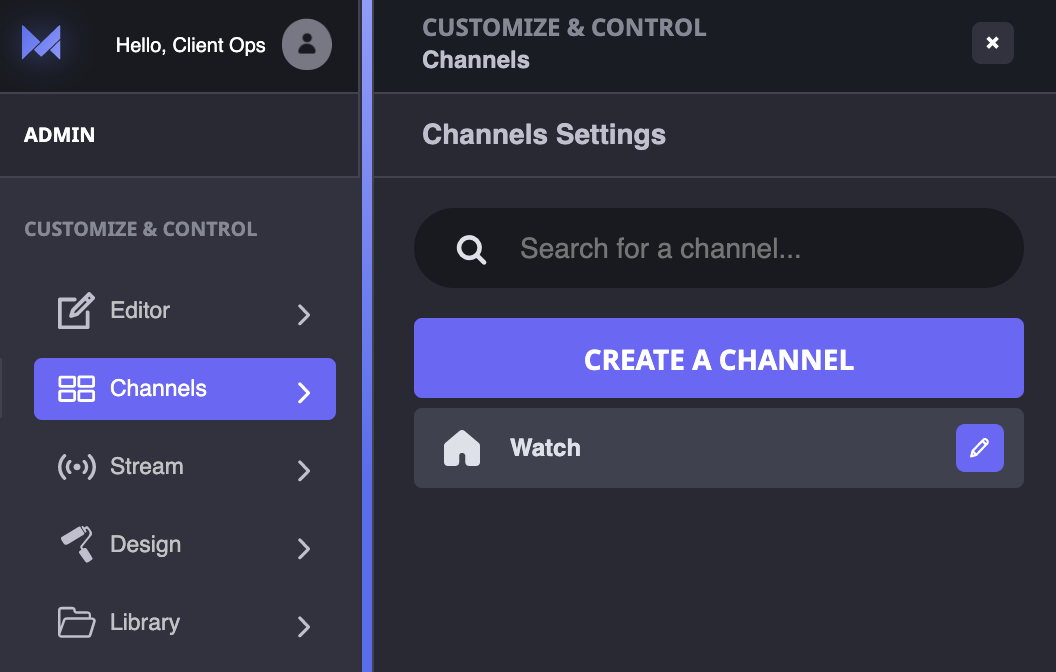The height and width of the screenshot is (672, 1056).
Task: Edit the Watch channel with the pencil button
Action: [979, 448]
